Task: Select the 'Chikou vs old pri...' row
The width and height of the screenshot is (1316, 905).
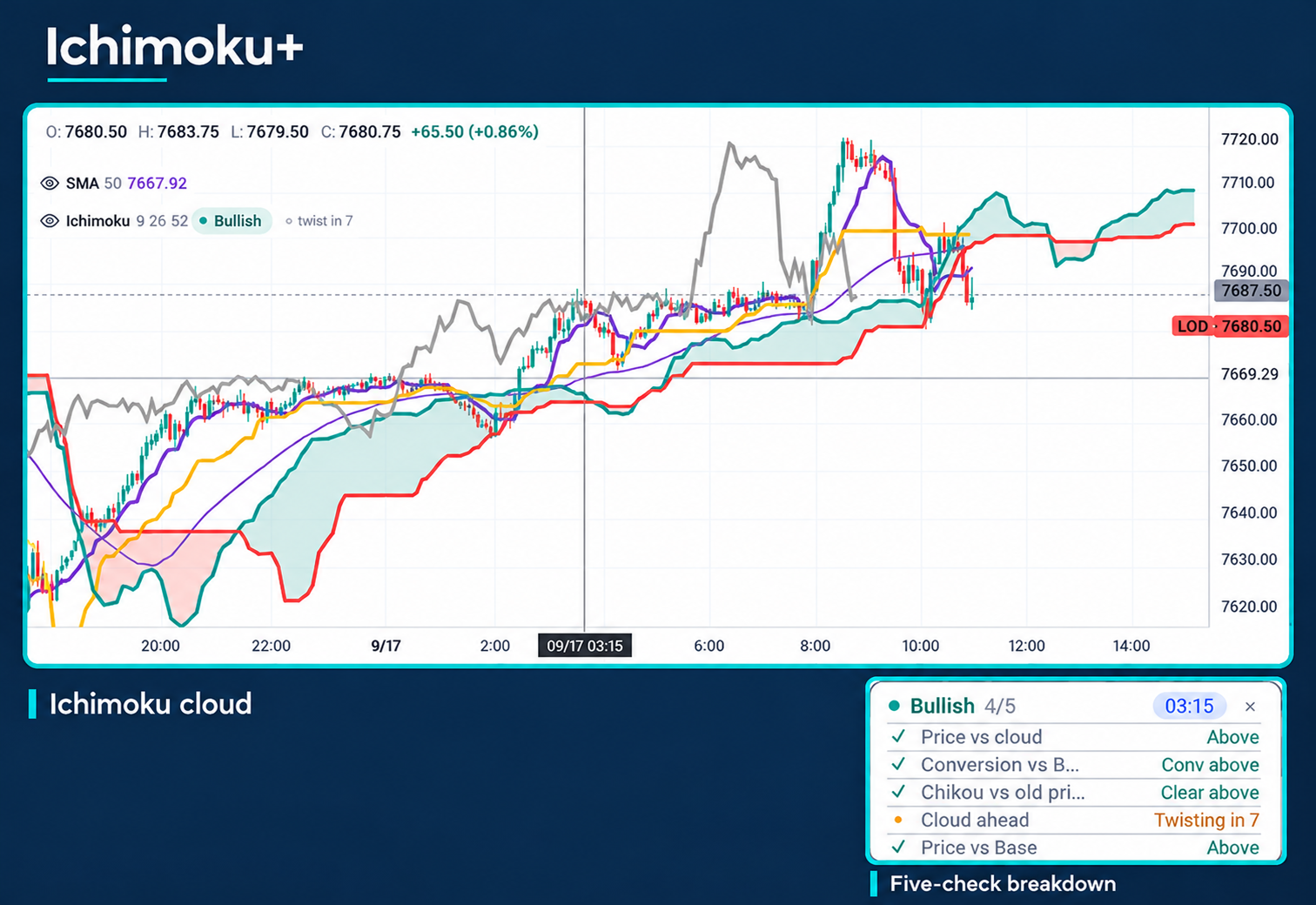Action: click(x=1074, y=793)
